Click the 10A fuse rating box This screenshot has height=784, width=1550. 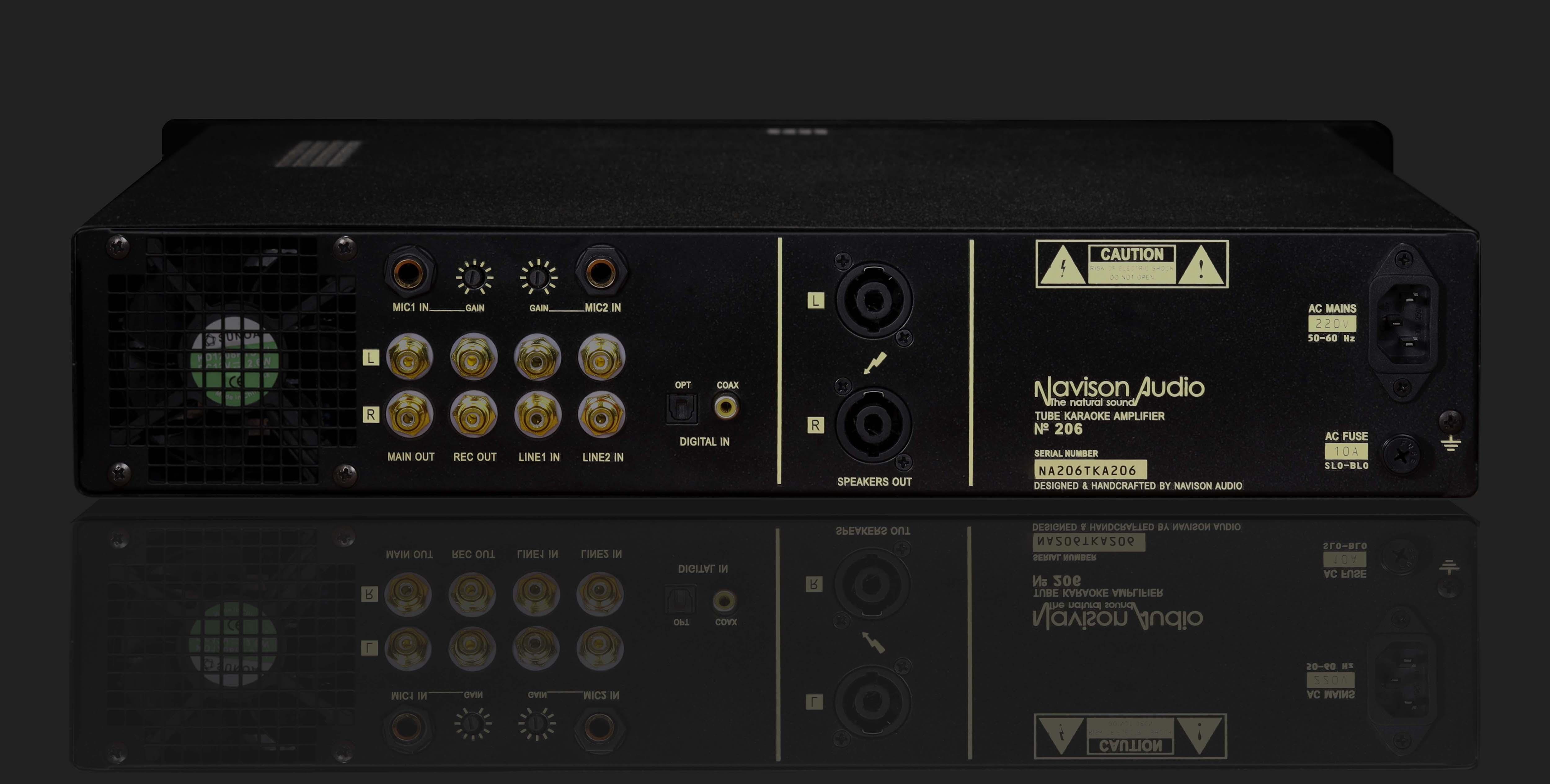pos(1346,451)
